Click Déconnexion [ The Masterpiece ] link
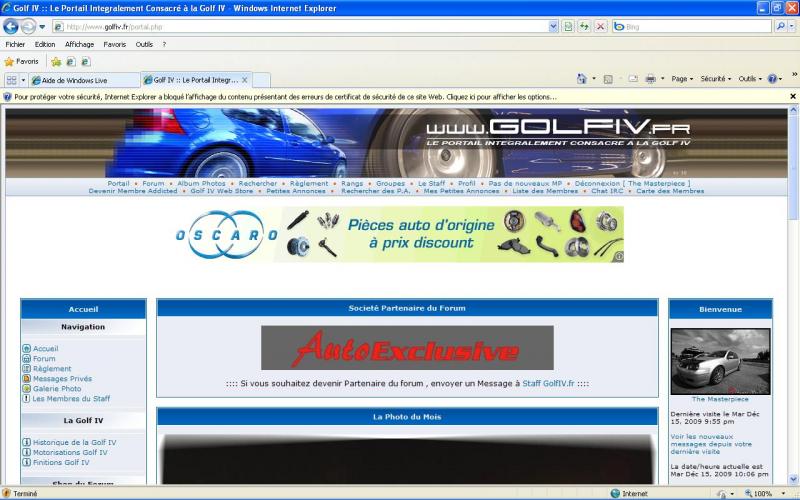The width and height of the screenshot is (800, 500). 633,183
